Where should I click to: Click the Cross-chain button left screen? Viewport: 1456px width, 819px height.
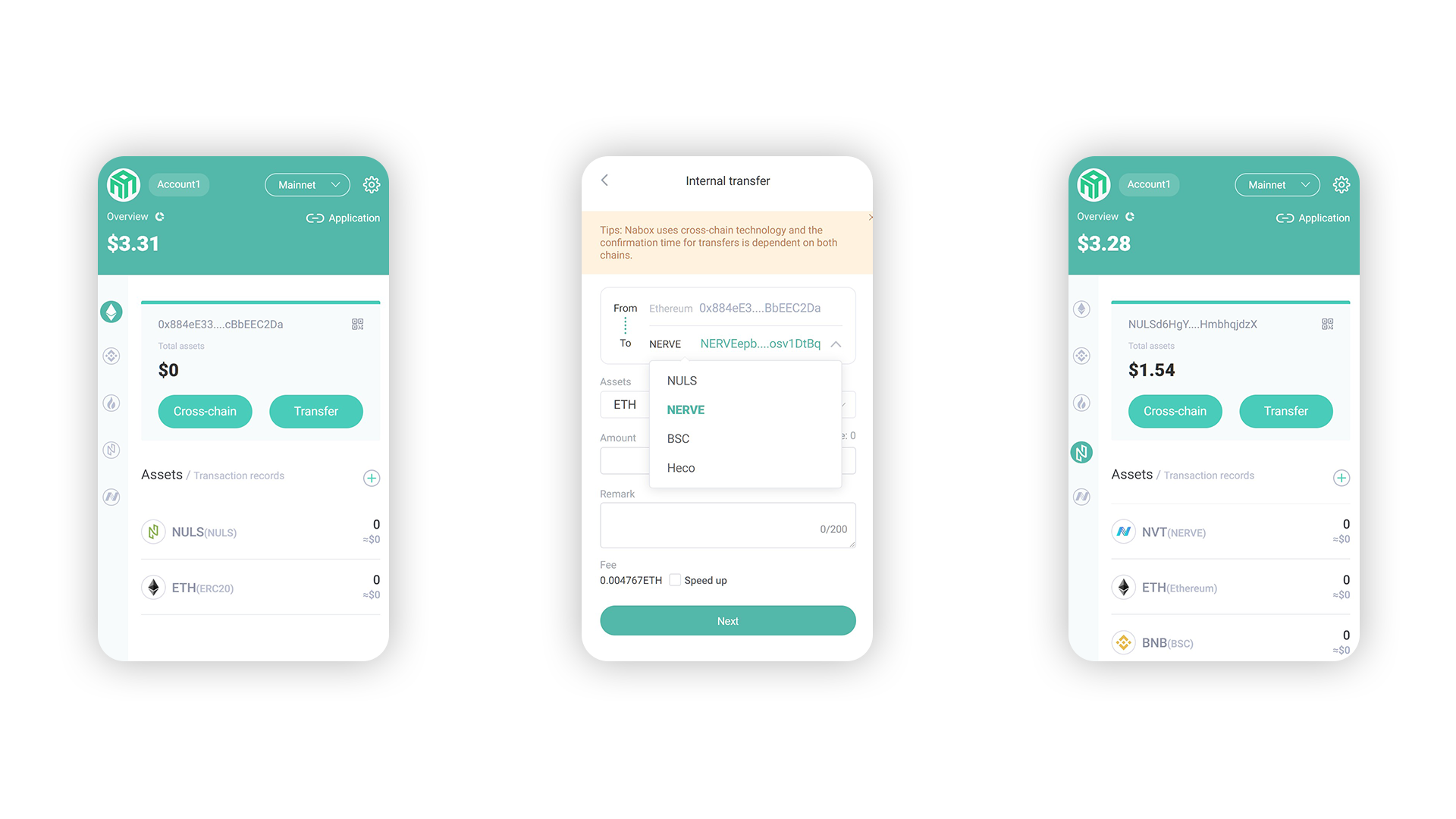(x=205, y=411)
